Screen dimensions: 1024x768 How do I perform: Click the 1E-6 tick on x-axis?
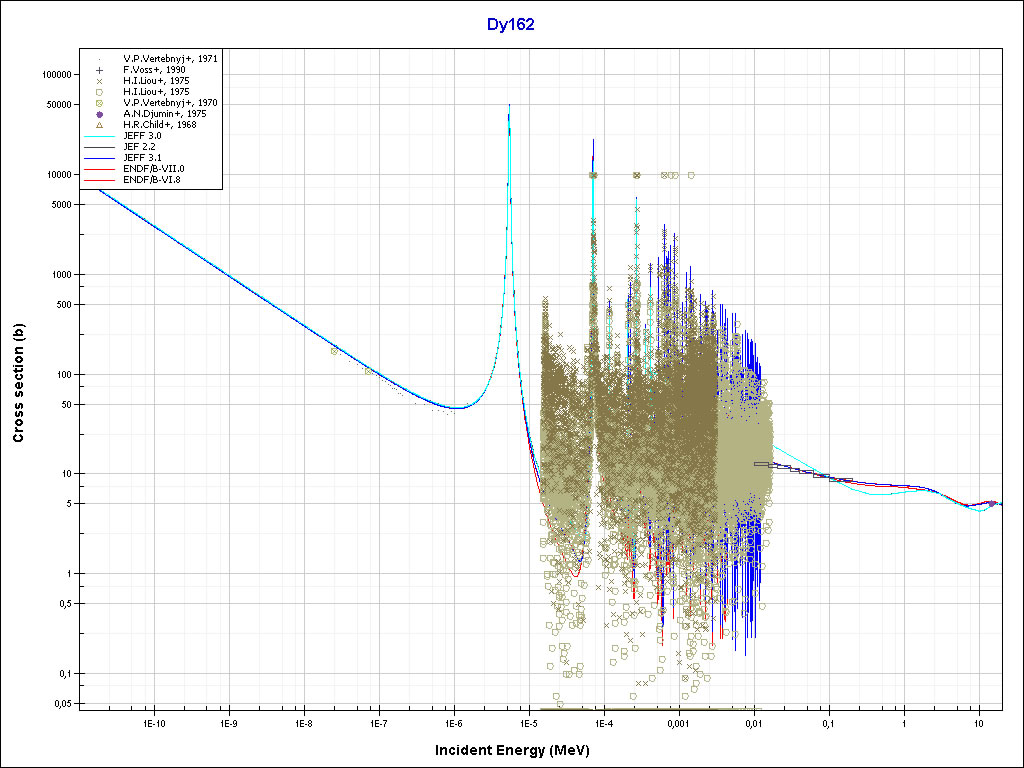(453, 722)
